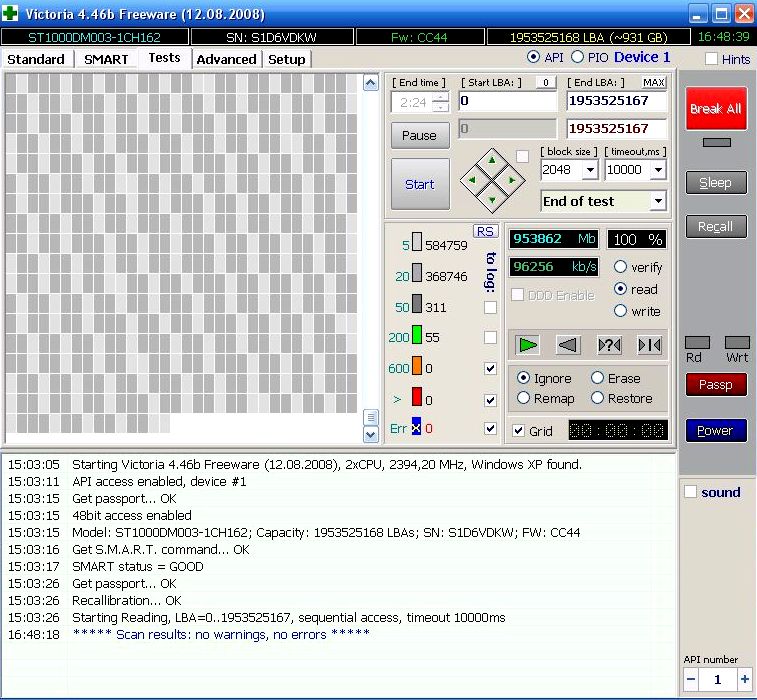Toggle log checkbox for 50ms blocks
The height and width of the screenshot is (700, 757).
[x=490, y=308]
